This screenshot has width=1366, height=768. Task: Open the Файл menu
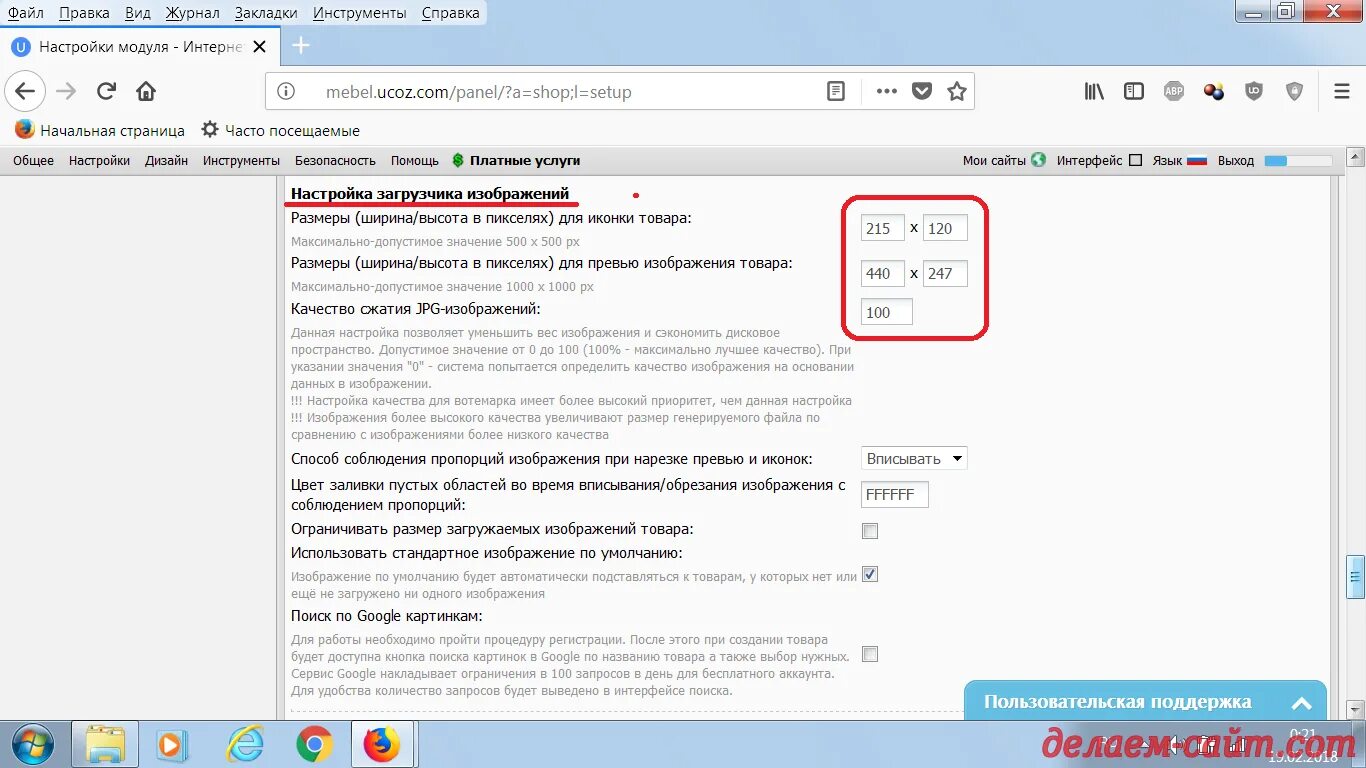25,13
